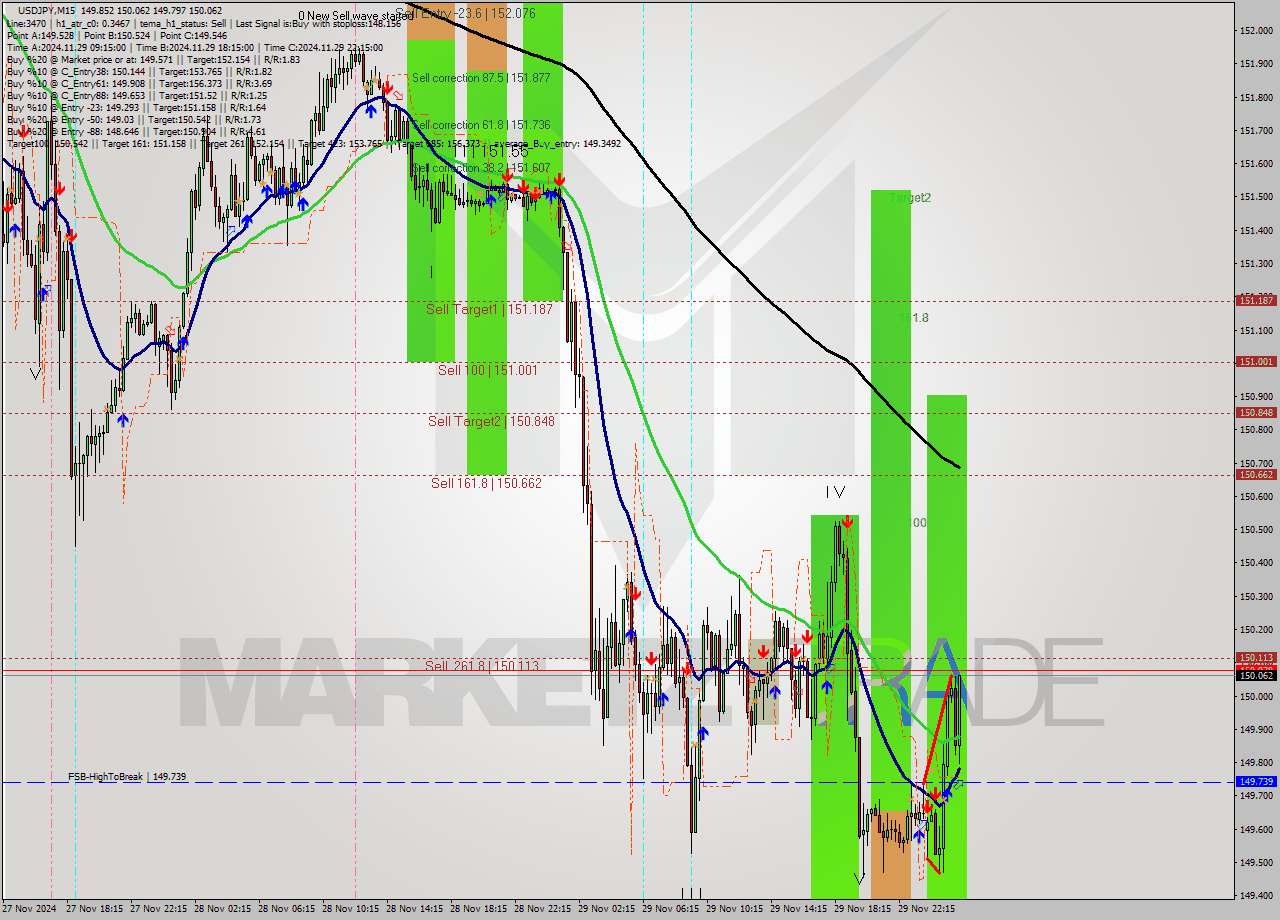
Task: Click the red 150.848 price tag on axis
Action: point(1256,412)
